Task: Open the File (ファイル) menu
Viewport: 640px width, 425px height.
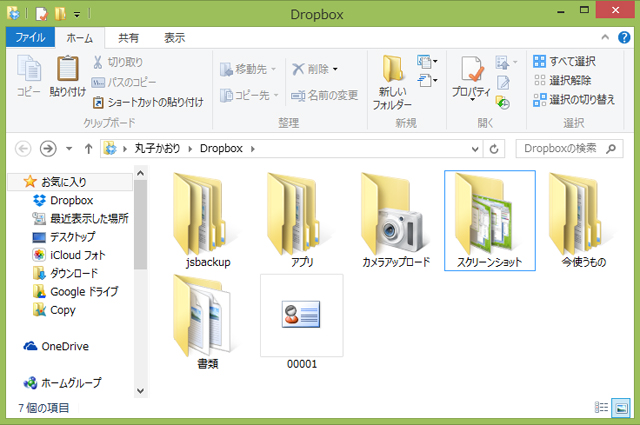Action: tap(30, 38)
